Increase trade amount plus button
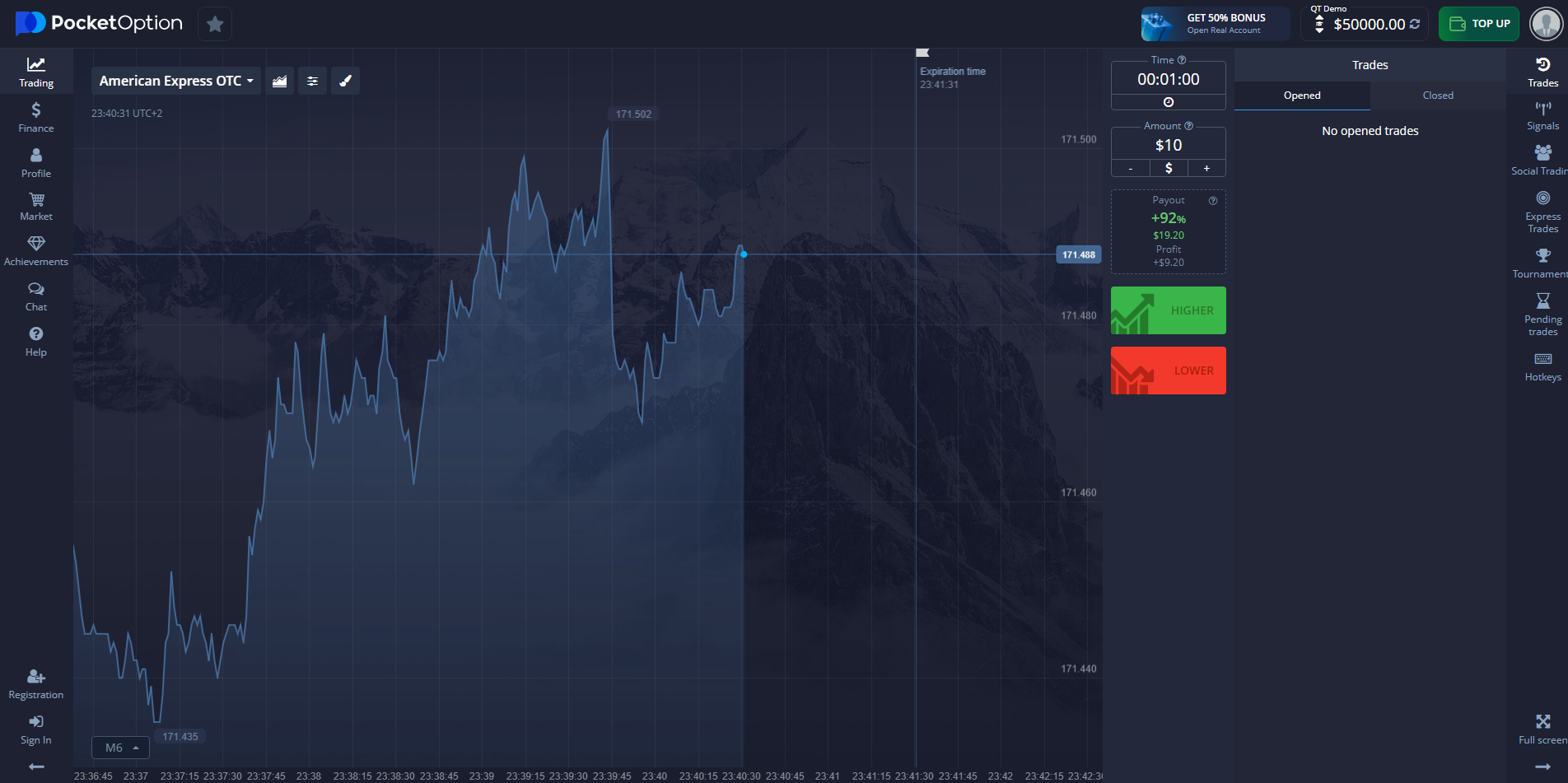The image size is (1568, 783). (x=1206, y=168)
